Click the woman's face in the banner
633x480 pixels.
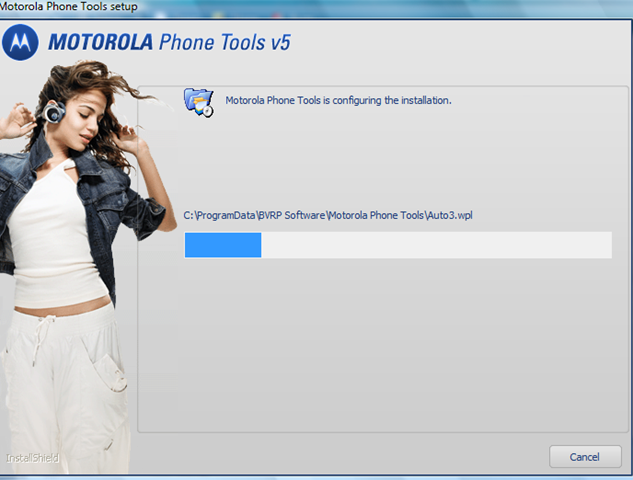click(x=86, y=117)
